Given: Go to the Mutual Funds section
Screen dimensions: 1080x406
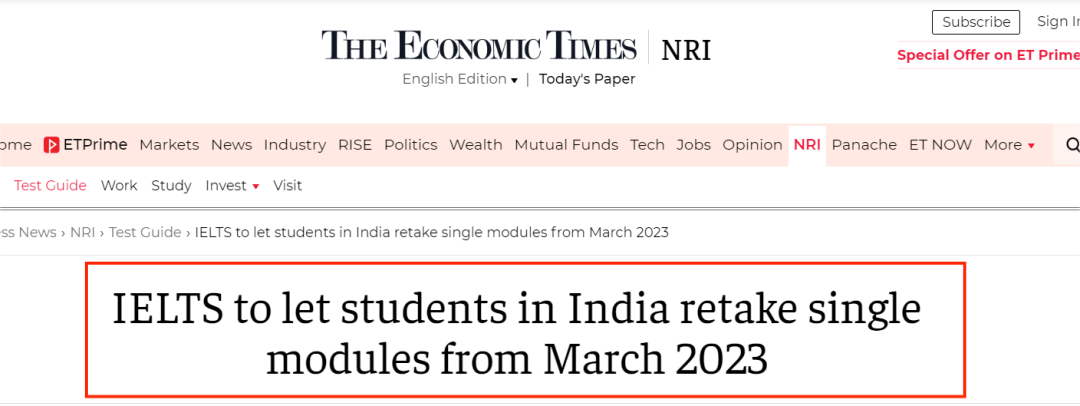Looking at the screenshot, I should click(x=566, y=145).
